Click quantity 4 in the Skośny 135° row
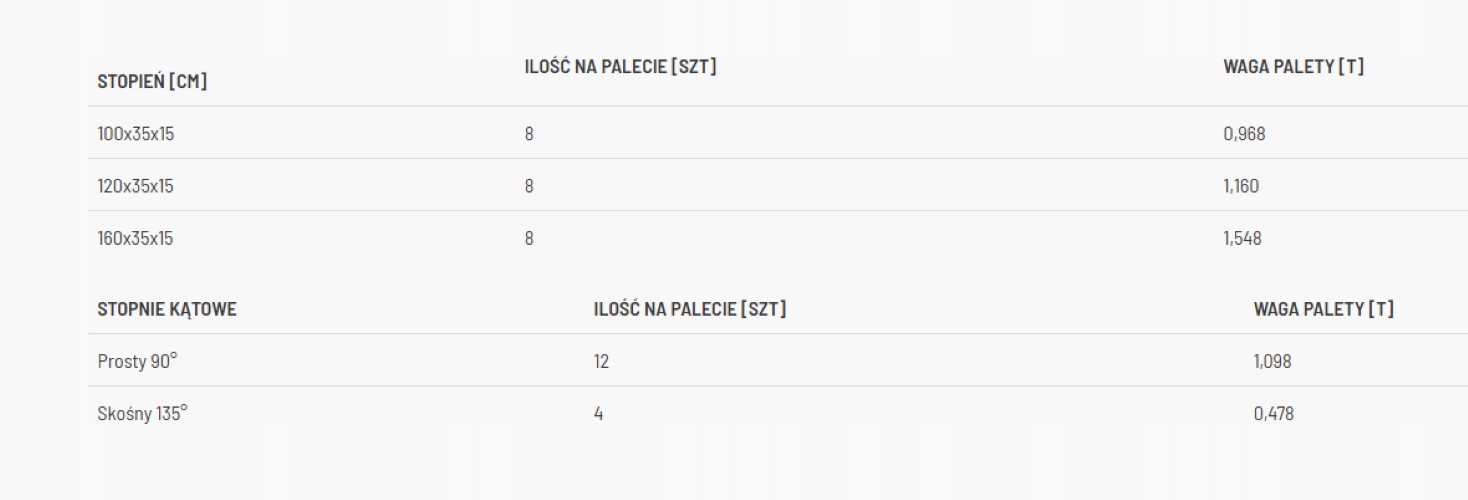Viewport: 1468px width, 500px height. [598, 413]
